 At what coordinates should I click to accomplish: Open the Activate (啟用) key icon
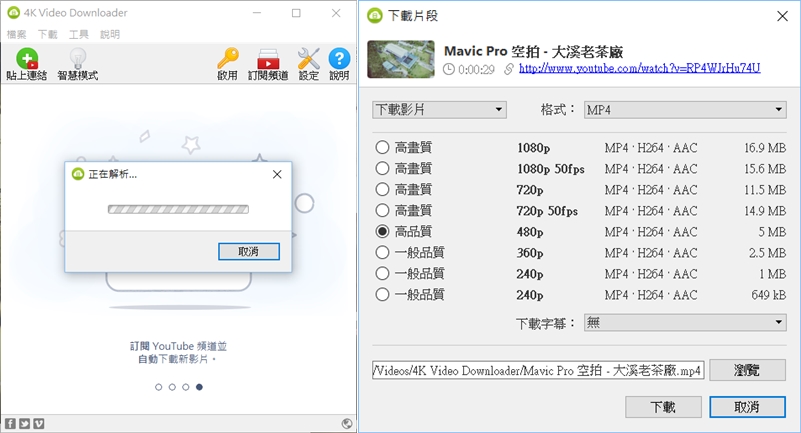coord(227,64)
